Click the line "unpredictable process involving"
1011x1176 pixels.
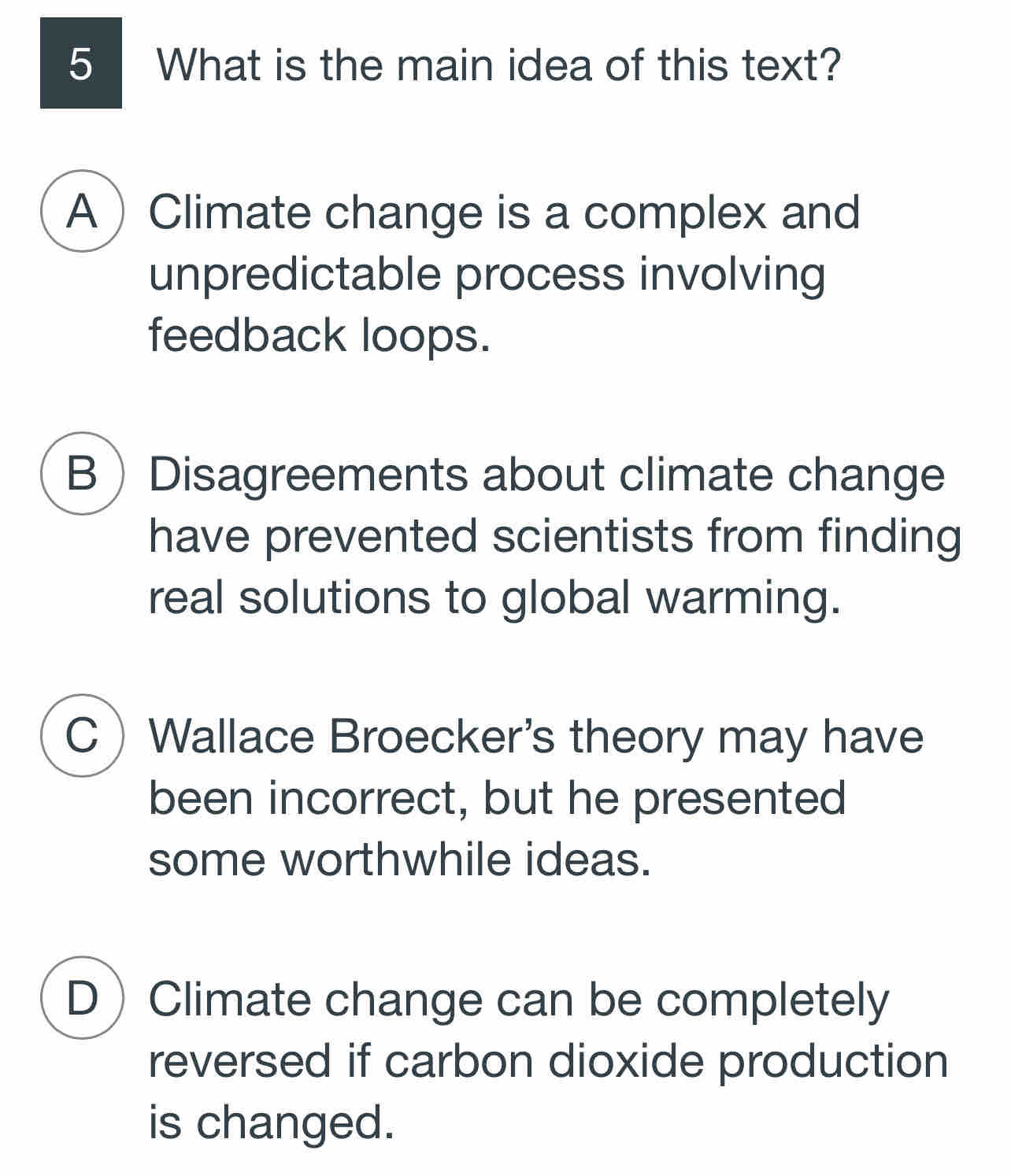[487, 274]
